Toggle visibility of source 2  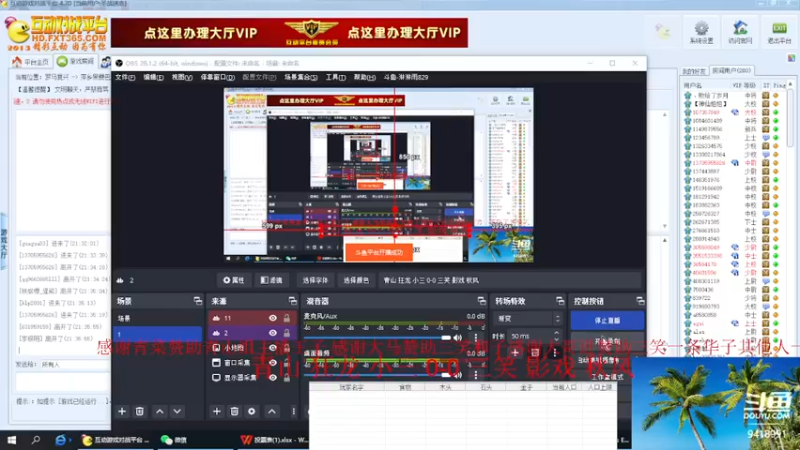(273, 333)
